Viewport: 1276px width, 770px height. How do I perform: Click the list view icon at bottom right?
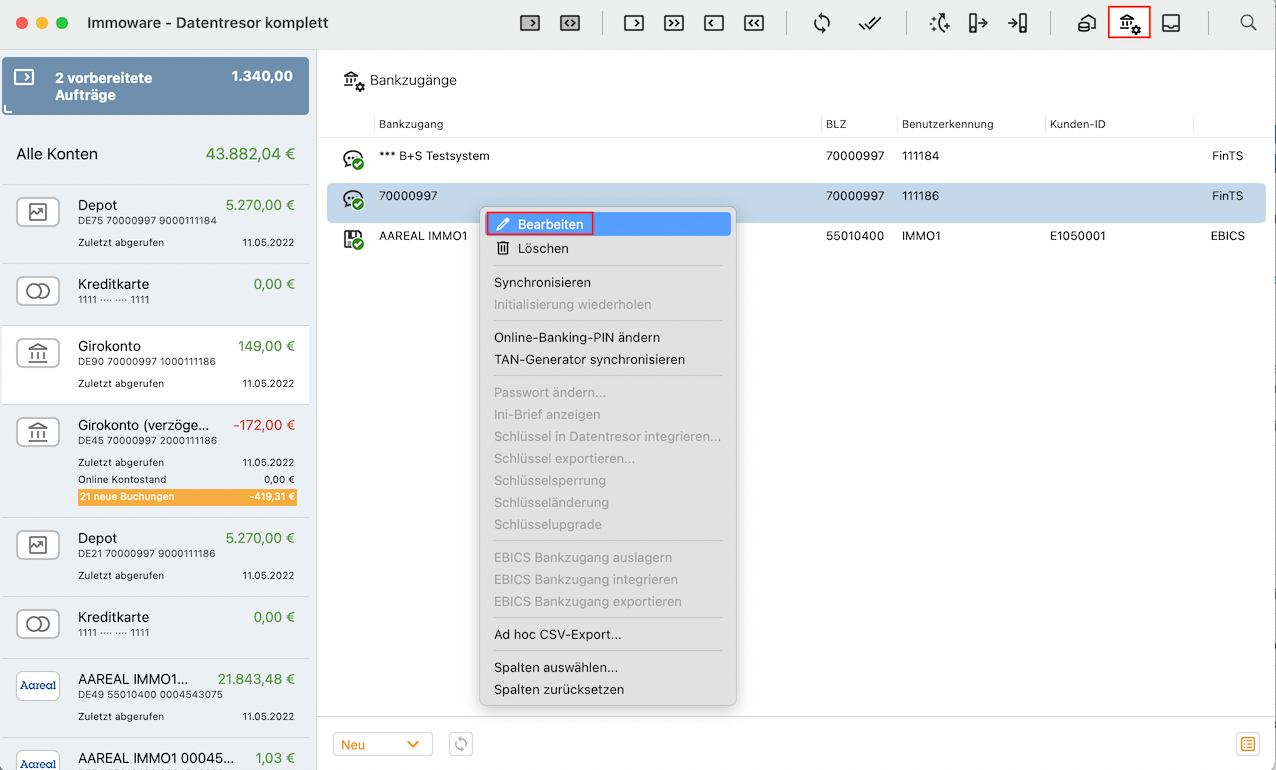(x=1247, y=744)
